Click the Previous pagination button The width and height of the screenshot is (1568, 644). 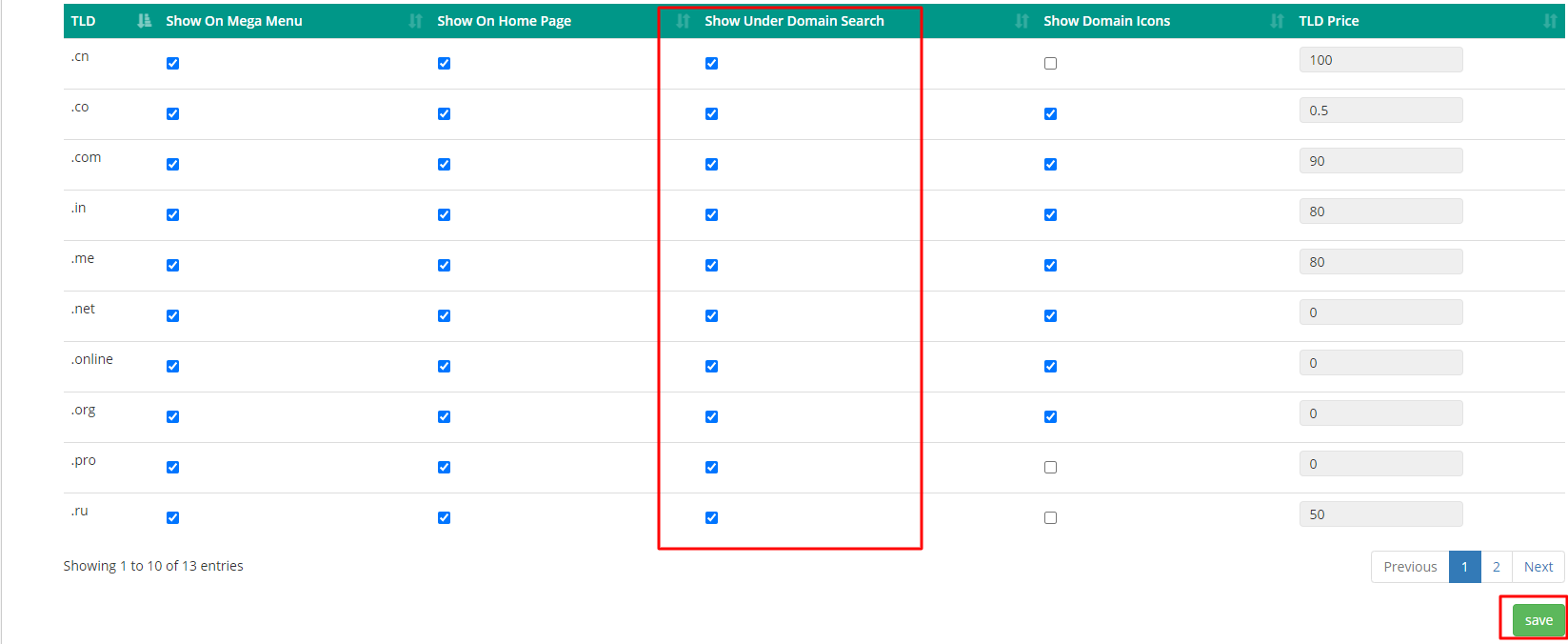tap(1410, 567)
